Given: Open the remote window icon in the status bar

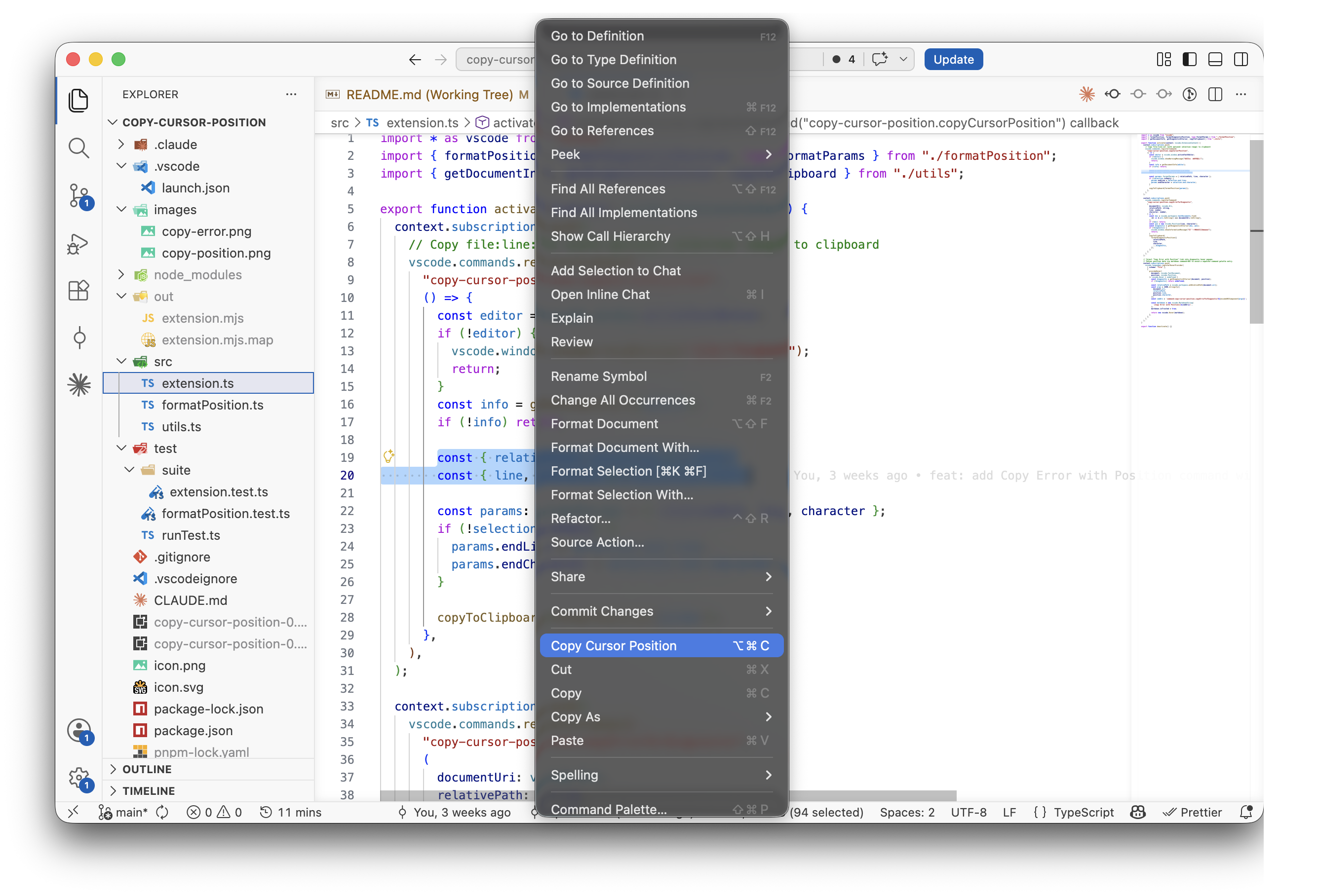Looking at the screenshot, I should pos(74,812).
